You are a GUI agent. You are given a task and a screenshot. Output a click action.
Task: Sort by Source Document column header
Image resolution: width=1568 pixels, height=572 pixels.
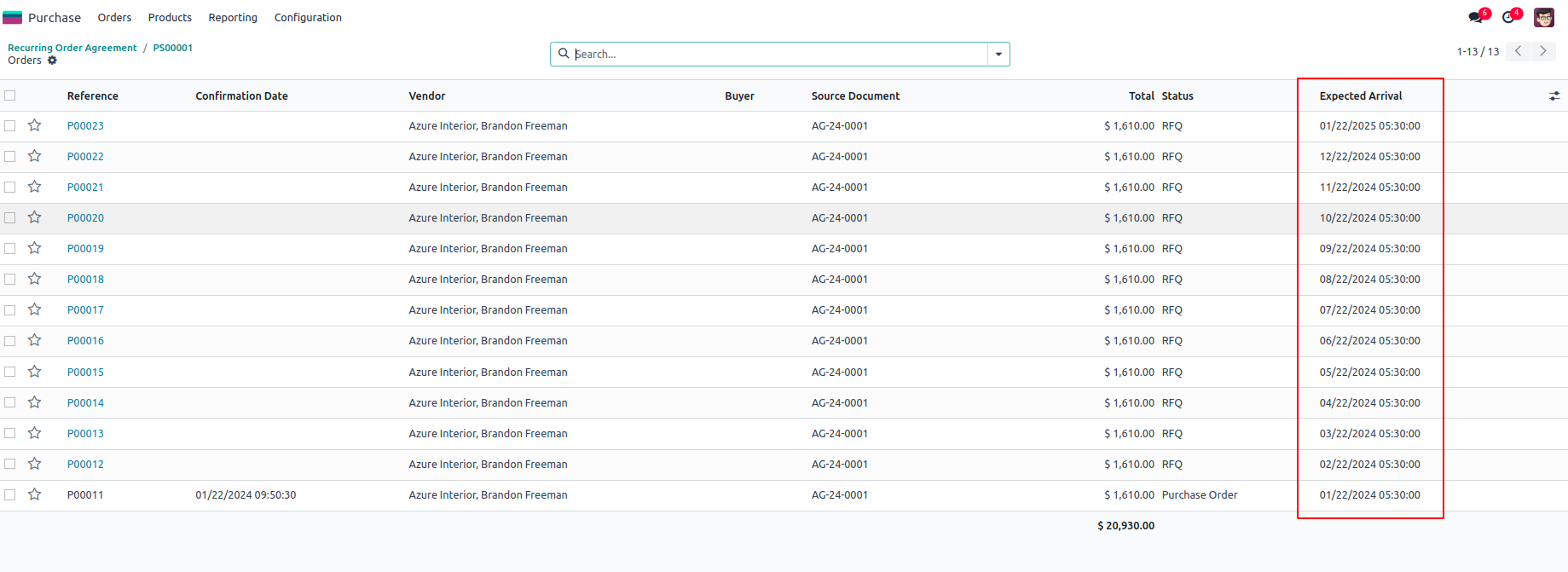point(855,96)
